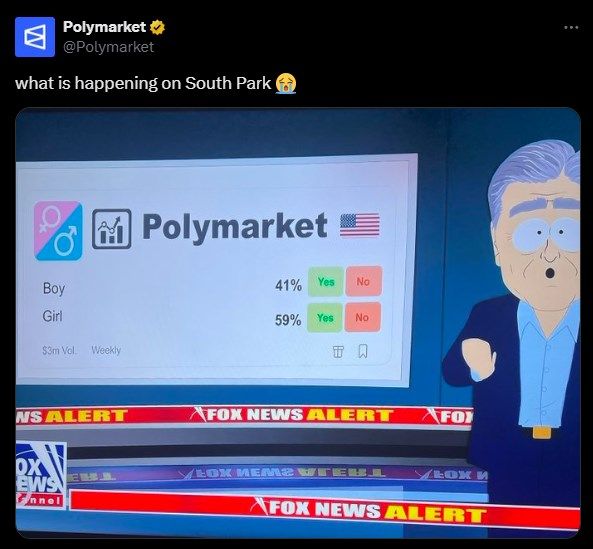This screenshot has height=549, width=593.
Task: Open the South Park image attachment
Action: pos(298,323)
